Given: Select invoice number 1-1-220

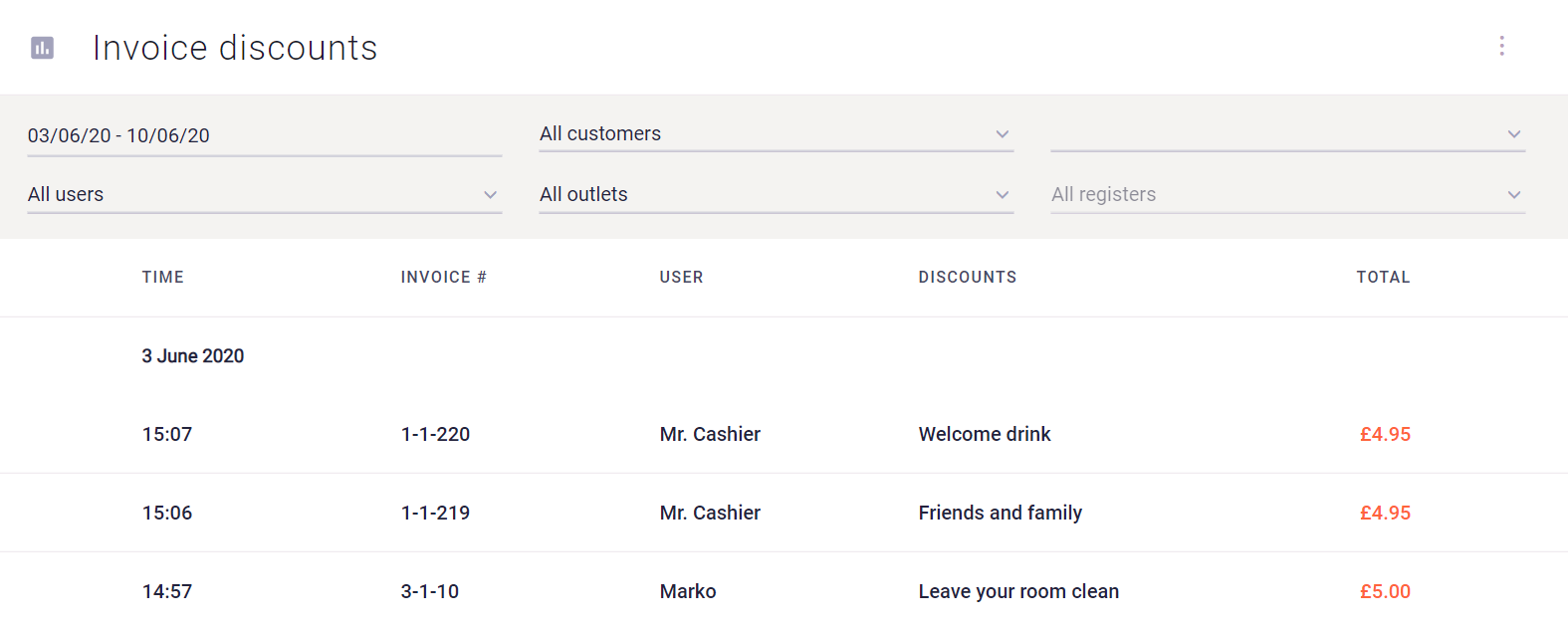Looking at the screenshot, I should (x=435, y=434).
